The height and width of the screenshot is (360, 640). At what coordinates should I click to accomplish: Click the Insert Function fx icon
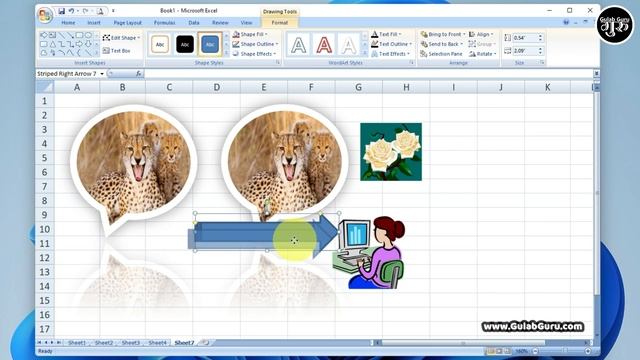click(139, 74)
